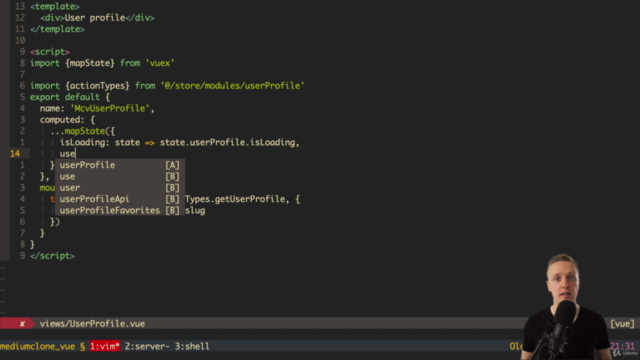Image resolution: width=640 pixels, height=360 pixels.
Task: Place cursor on 'User profile' div line
Action: pyautogui.click(x=97, y=18)
